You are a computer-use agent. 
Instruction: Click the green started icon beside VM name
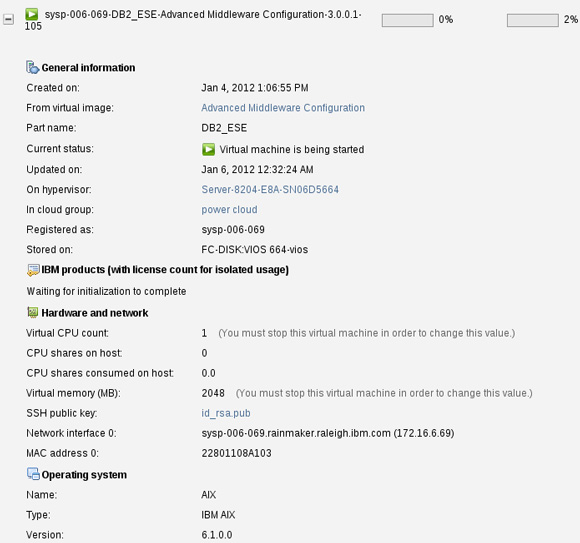32,14
